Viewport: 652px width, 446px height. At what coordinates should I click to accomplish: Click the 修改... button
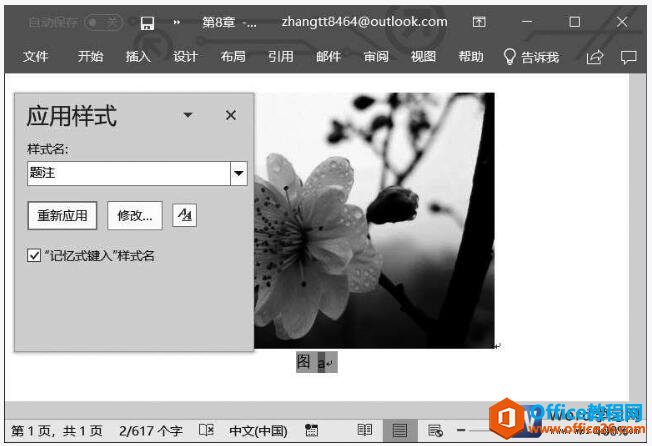pyautogui.click(x=135, y=215)
